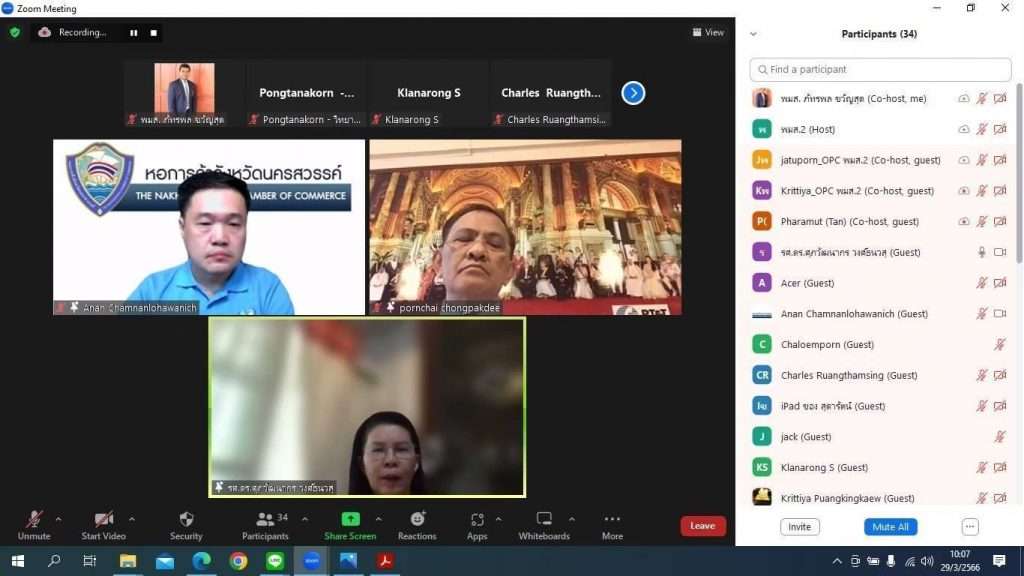Toggle microphone icon for Acer (Guest)
Image resolution: width=1024 pixels, height=576 pixels.
[982, 283]
